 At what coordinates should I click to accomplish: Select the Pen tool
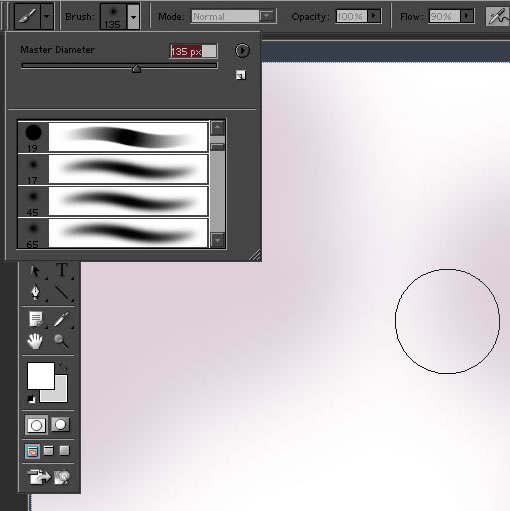click(x=36, y=292)
